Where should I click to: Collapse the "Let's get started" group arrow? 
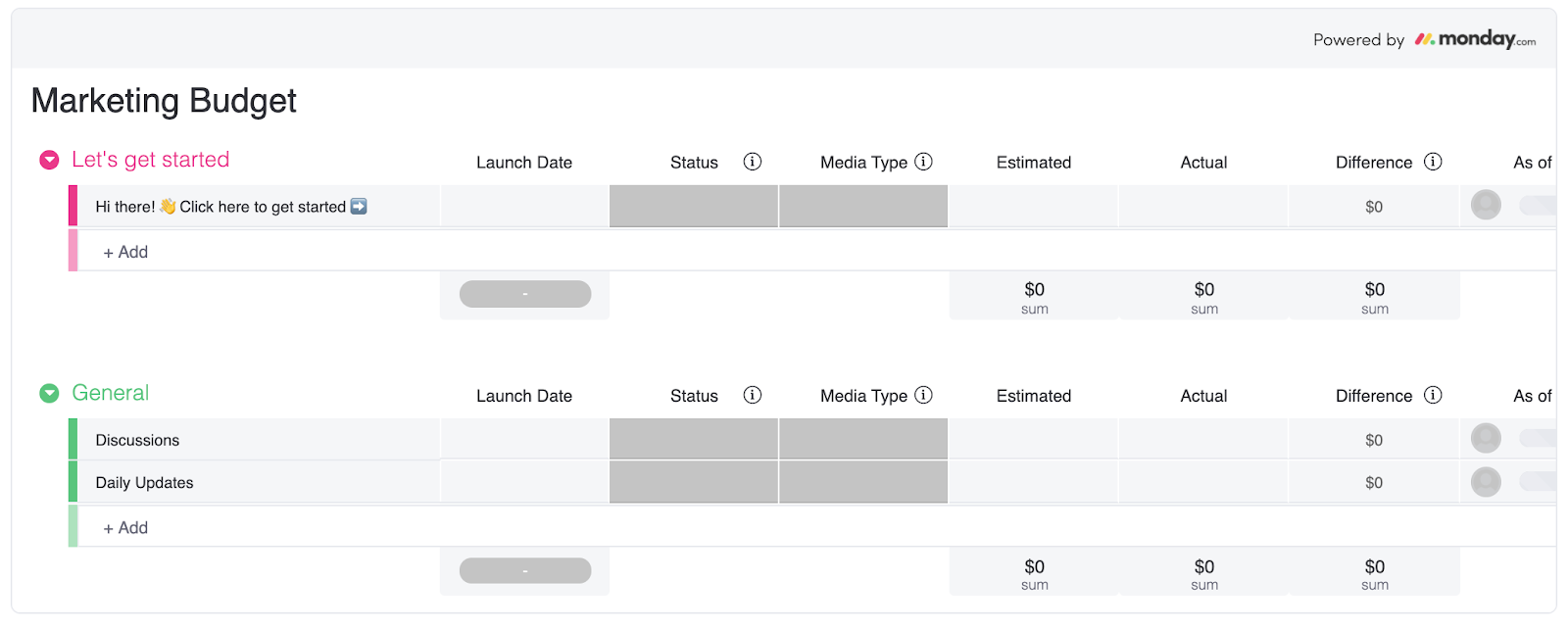click(x=49, y=160)
